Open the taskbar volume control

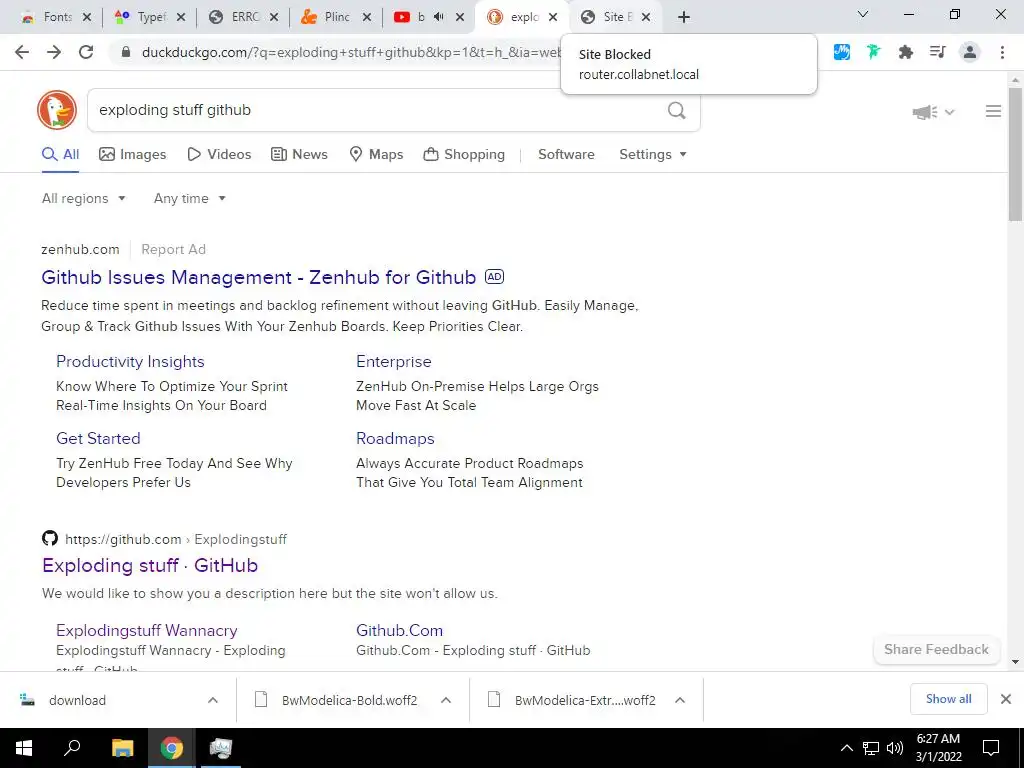(x=895, y=748)
